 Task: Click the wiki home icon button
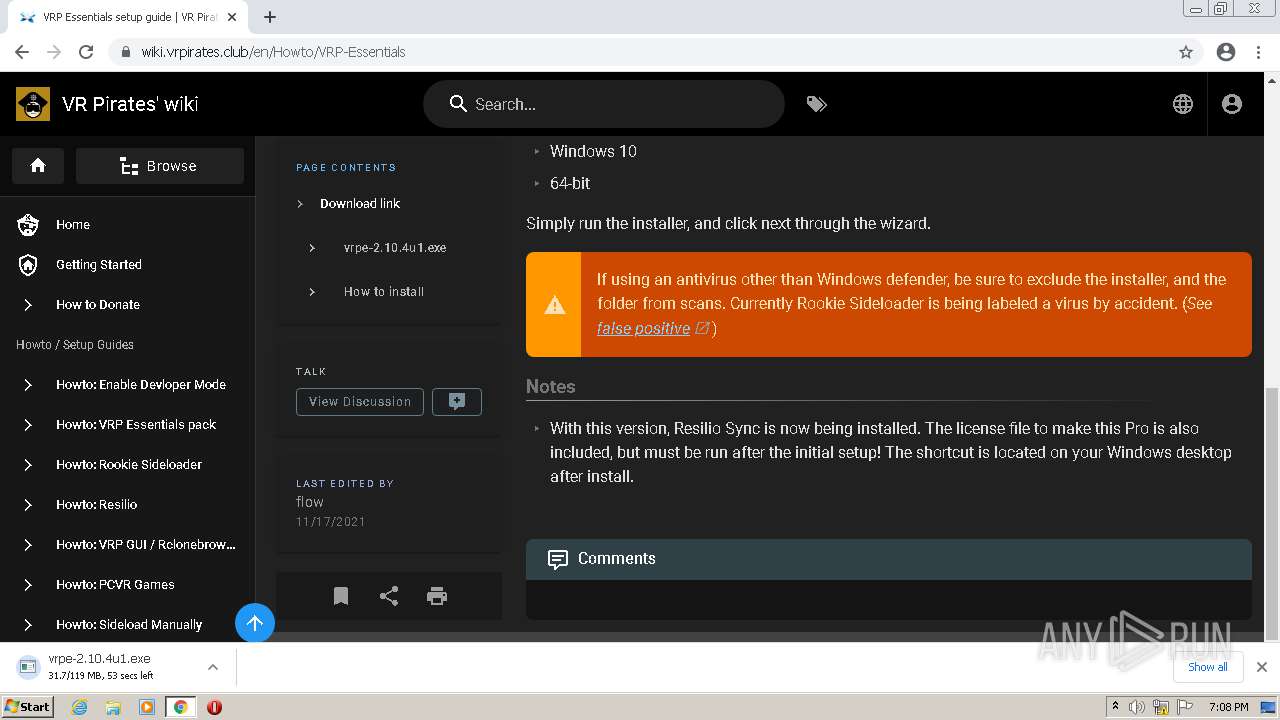point(38,166)
